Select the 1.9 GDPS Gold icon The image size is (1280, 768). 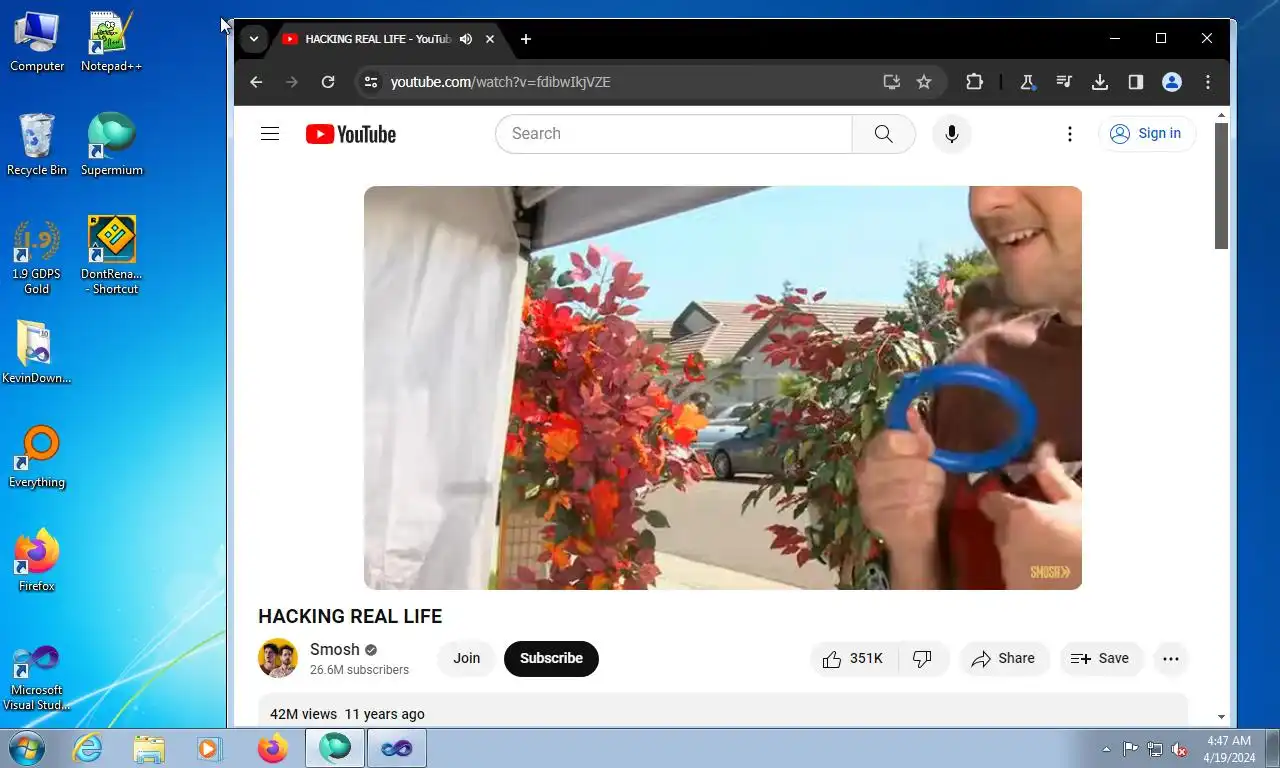pos(37,258)
